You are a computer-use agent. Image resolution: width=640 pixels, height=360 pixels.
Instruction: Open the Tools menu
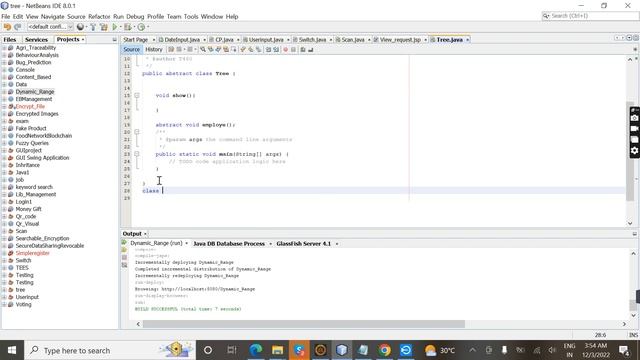pyautogui.click(x=191, y=17)
